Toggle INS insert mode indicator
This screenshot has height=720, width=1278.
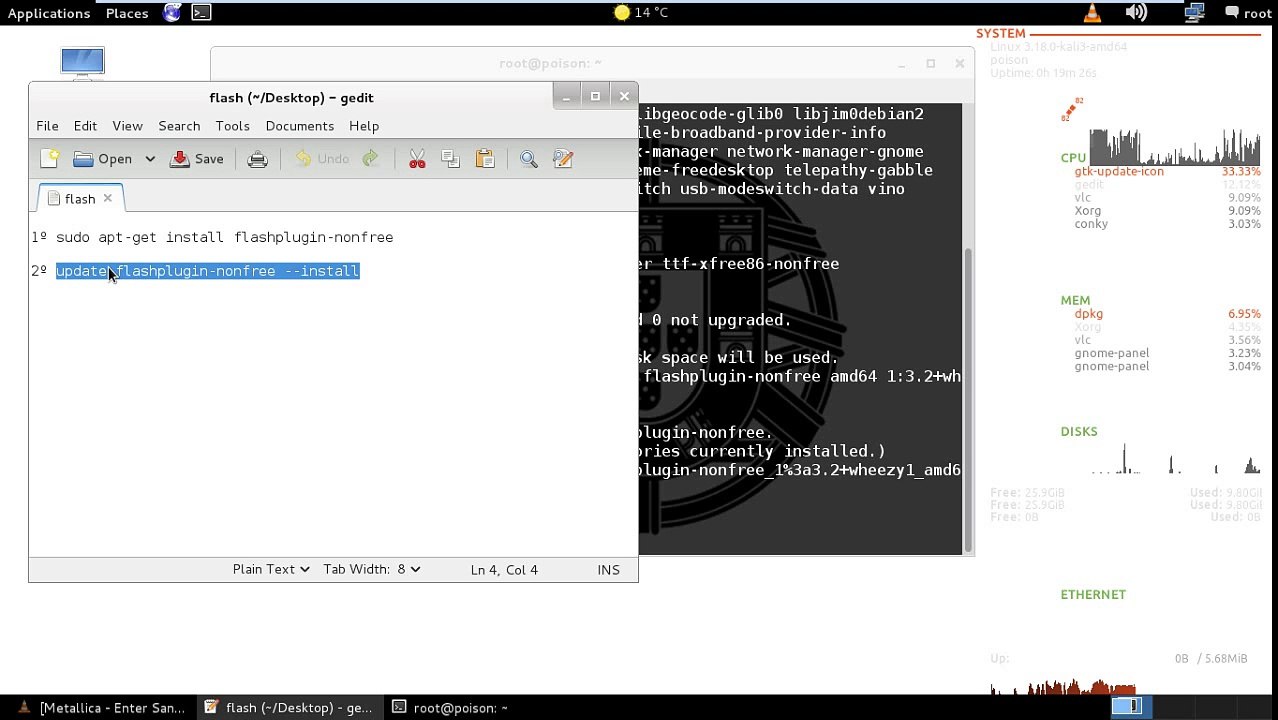point(608,570)
